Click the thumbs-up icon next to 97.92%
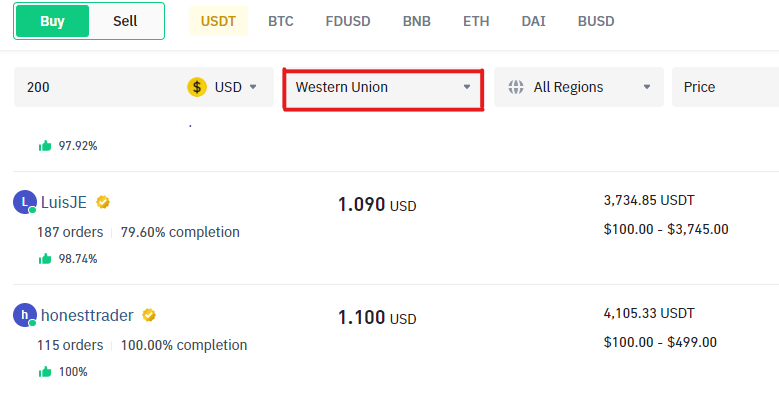Viewport: 779px width, 416px height. [x=45, y=146]
